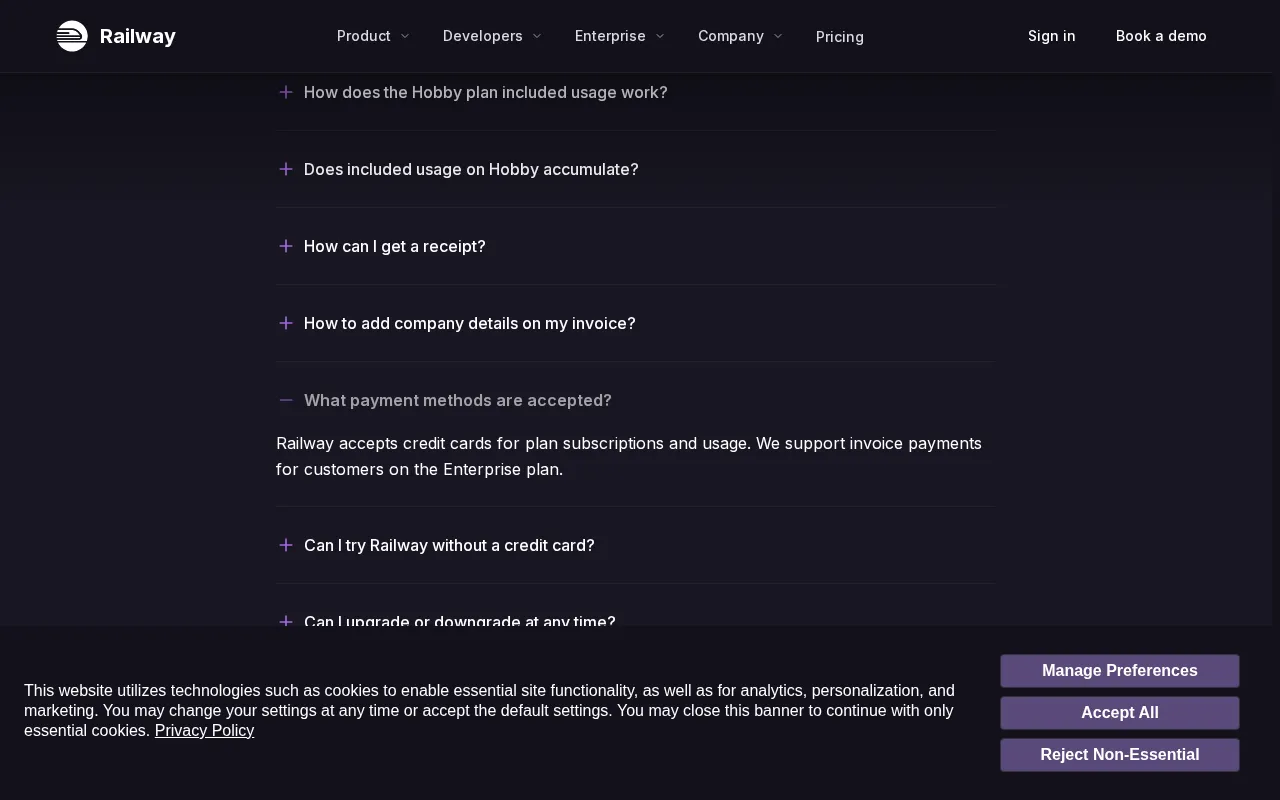Click the payment methods answer text
The image size is (1280, 800).
pyautogui.click(x=629, y=456)
